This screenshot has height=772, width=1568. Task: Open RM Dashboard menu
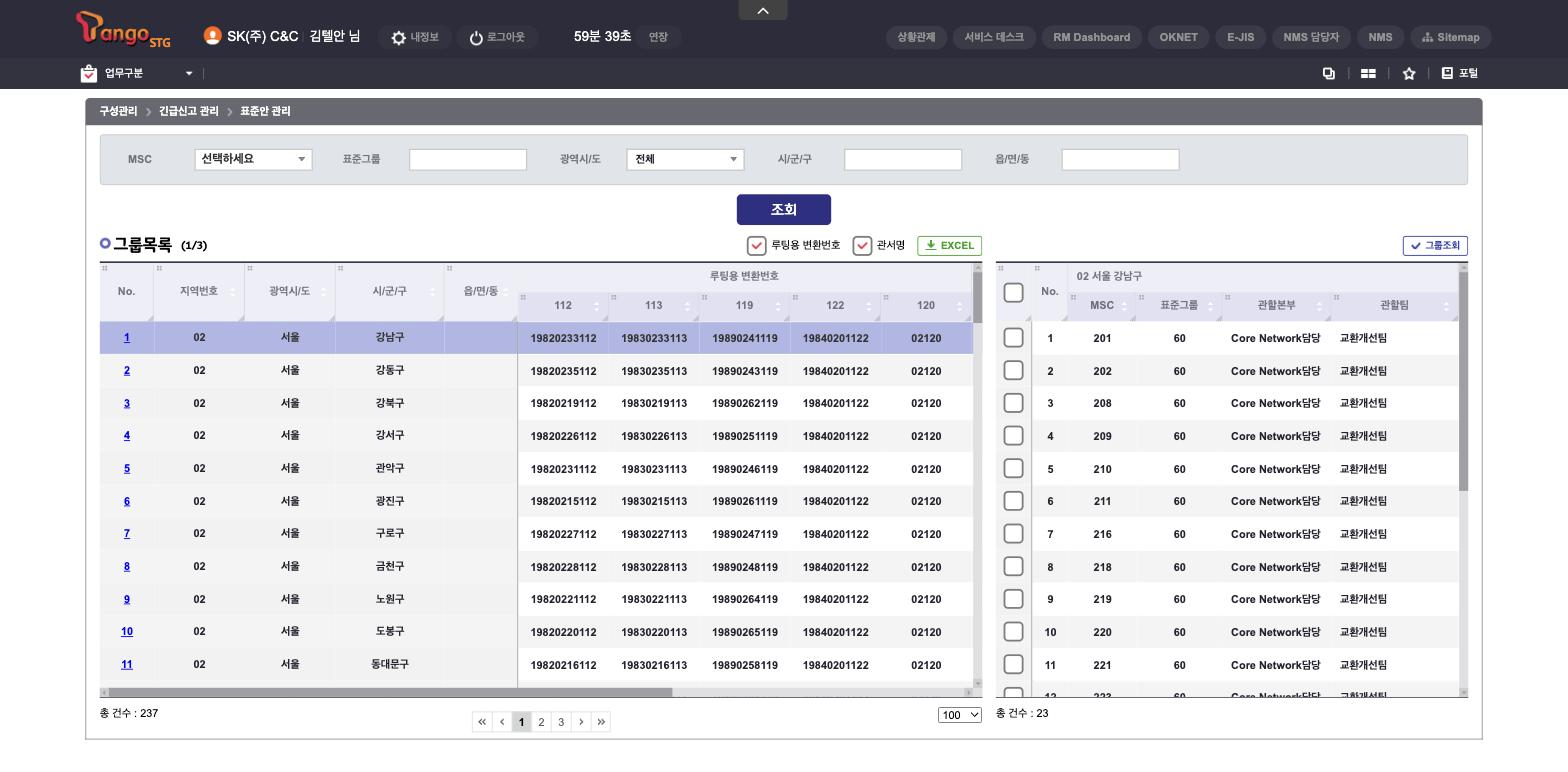(1092, 37)
